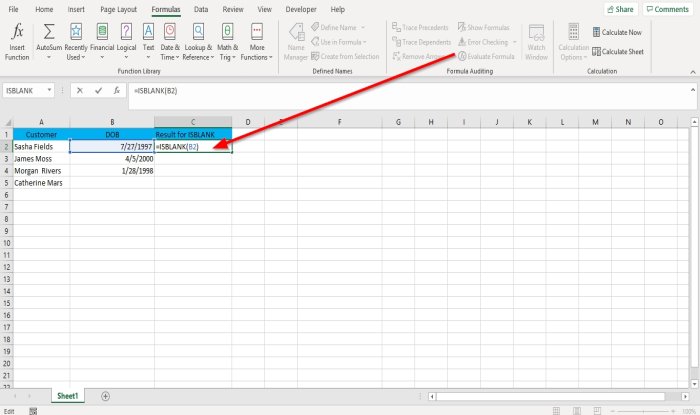Click inside the formula bar text
700x415 pixels.
click(155, 91)
